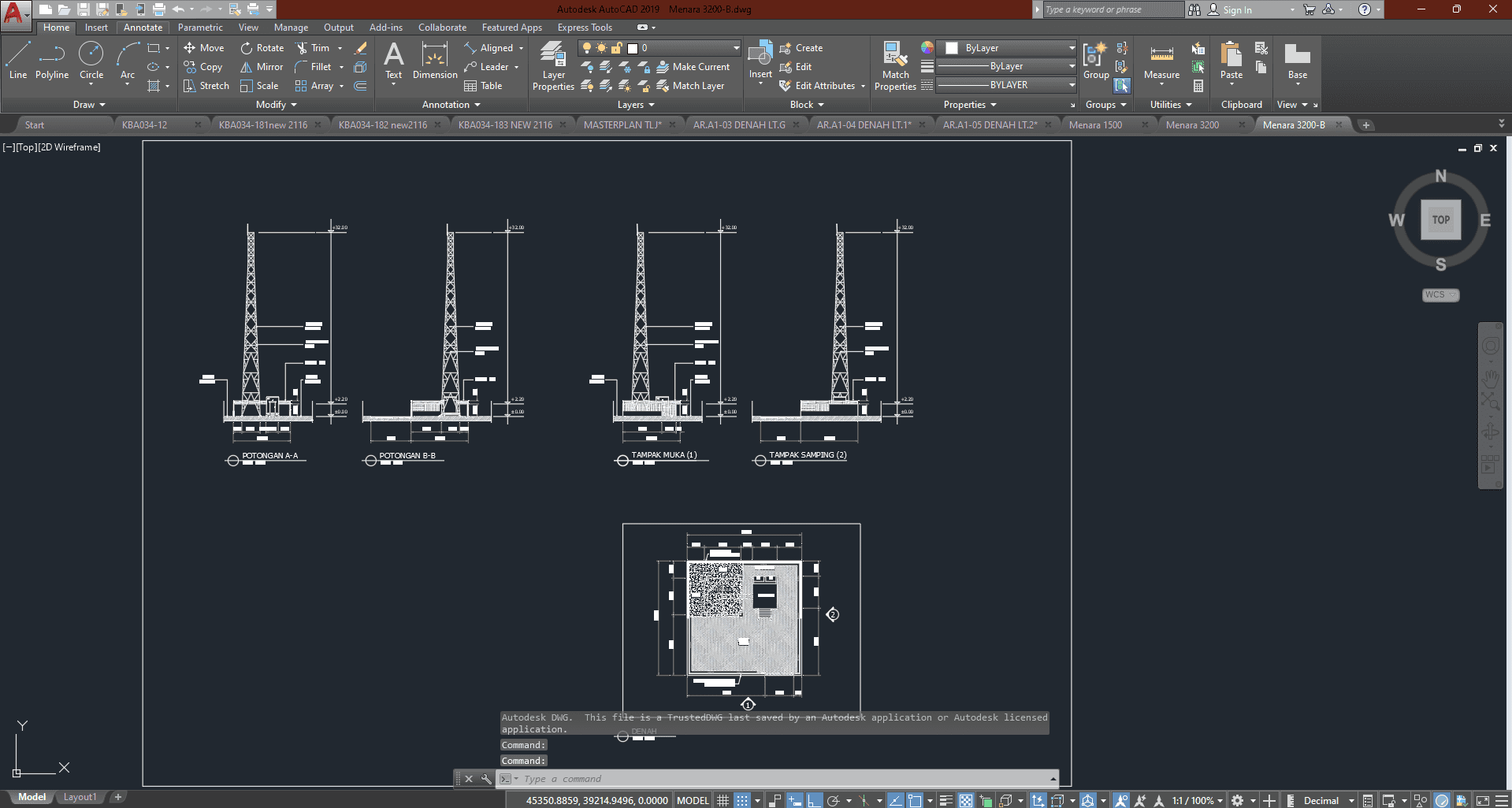Screen dimensions: 1512x808
Task: Click the Mirror tool icon
Action: pos(247,67)
